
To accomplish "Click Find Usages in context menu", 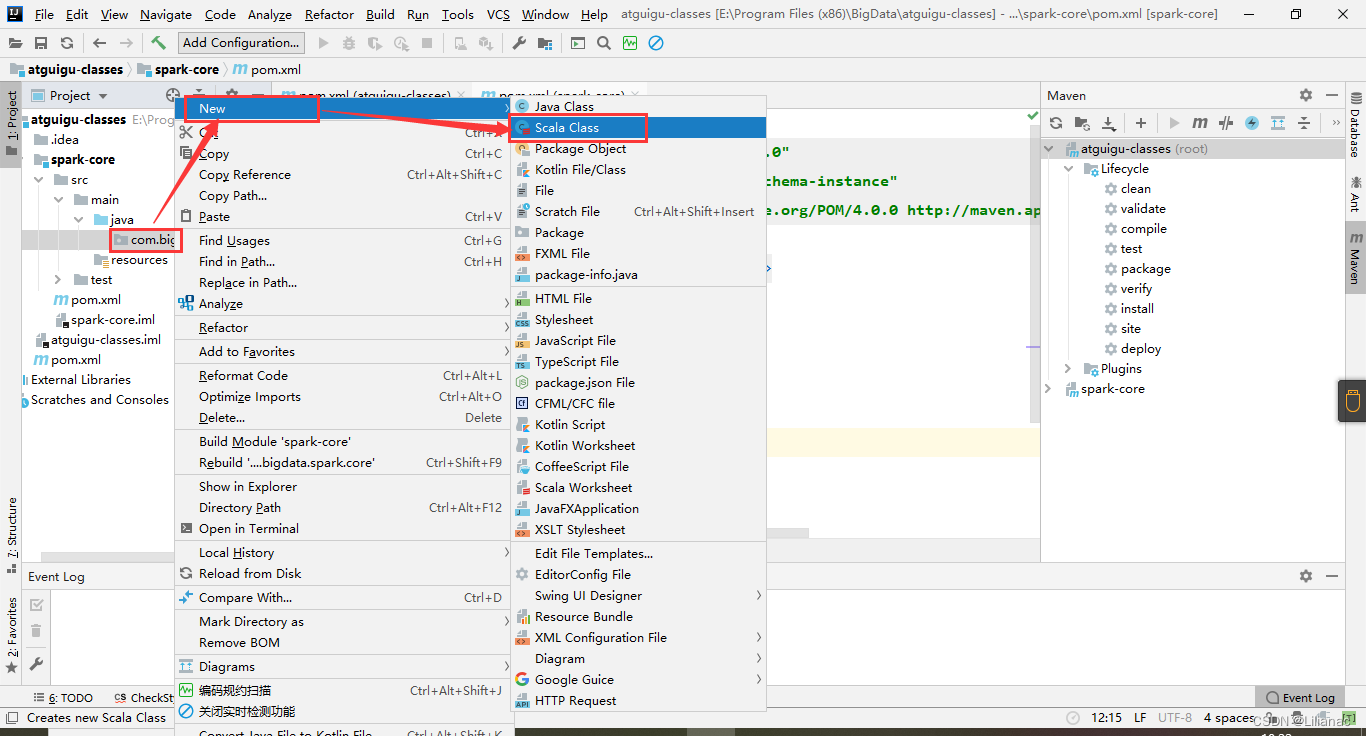I will pos(342,240).
